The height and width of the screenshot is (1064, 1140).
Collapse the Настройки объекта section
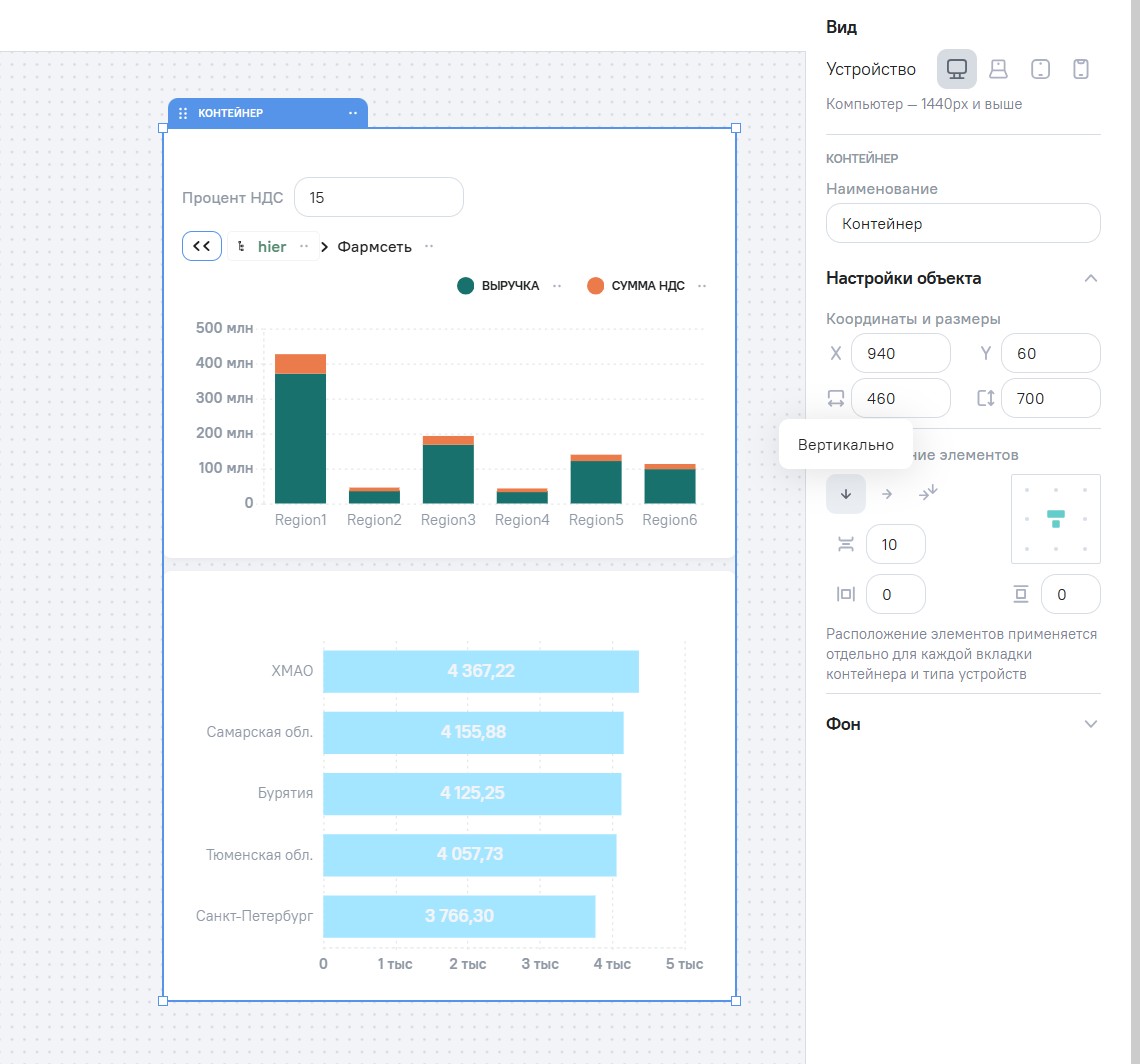[1090, 278]
